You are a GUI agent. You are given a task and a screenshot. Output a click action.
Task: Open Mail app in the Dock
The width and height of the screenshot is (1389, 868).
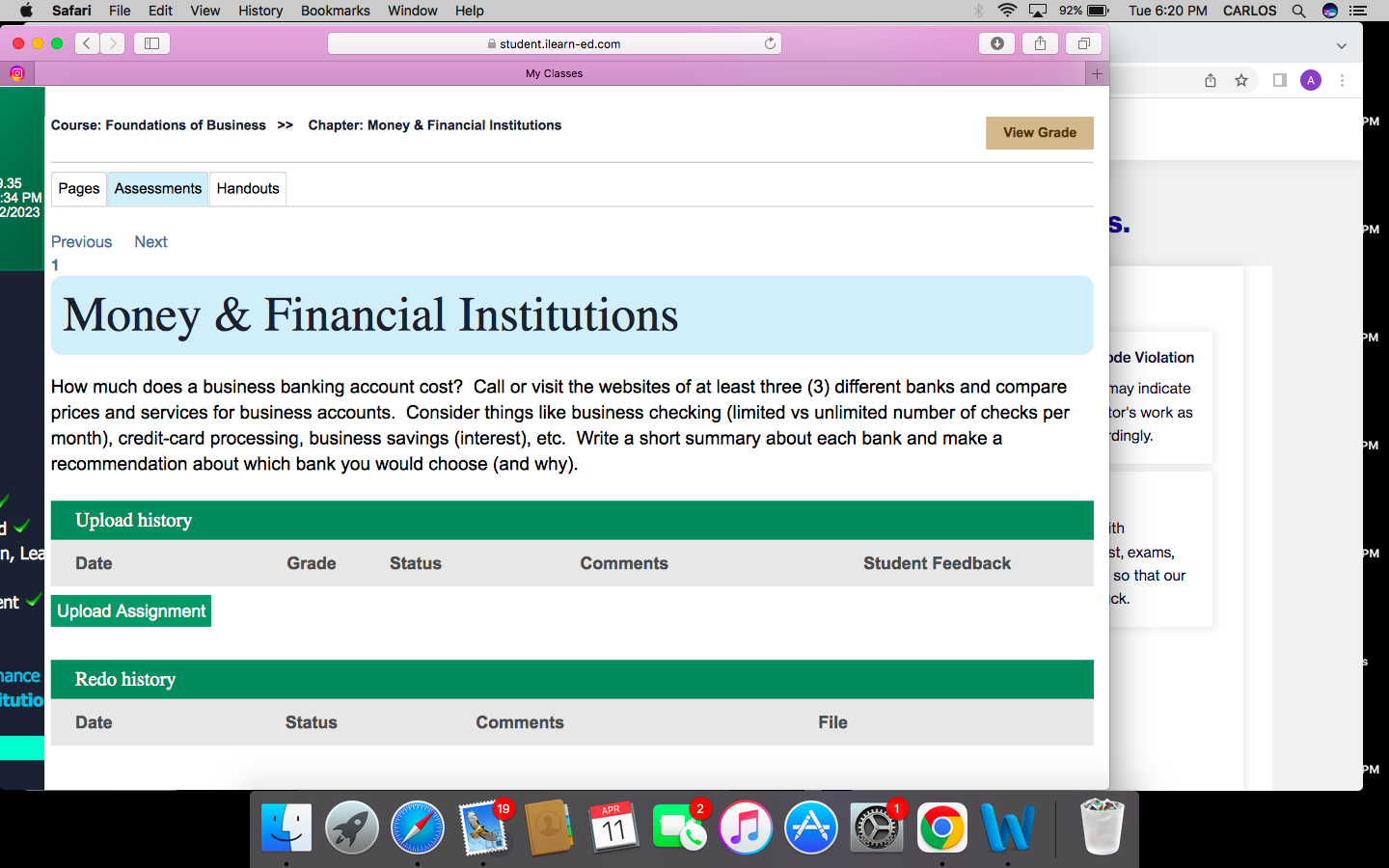point(483,827)
